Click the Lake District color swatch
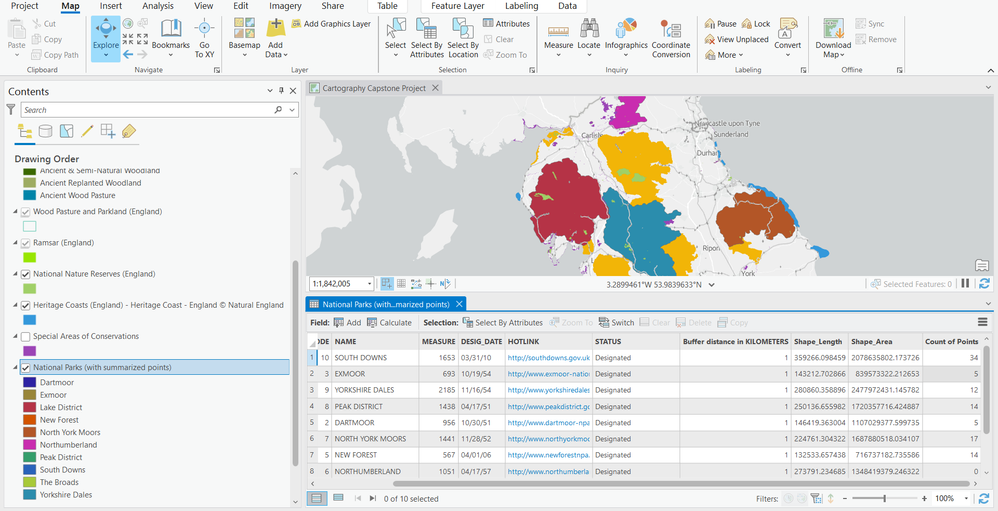Screen dimensions: 998x511 (x=29, y=408)
